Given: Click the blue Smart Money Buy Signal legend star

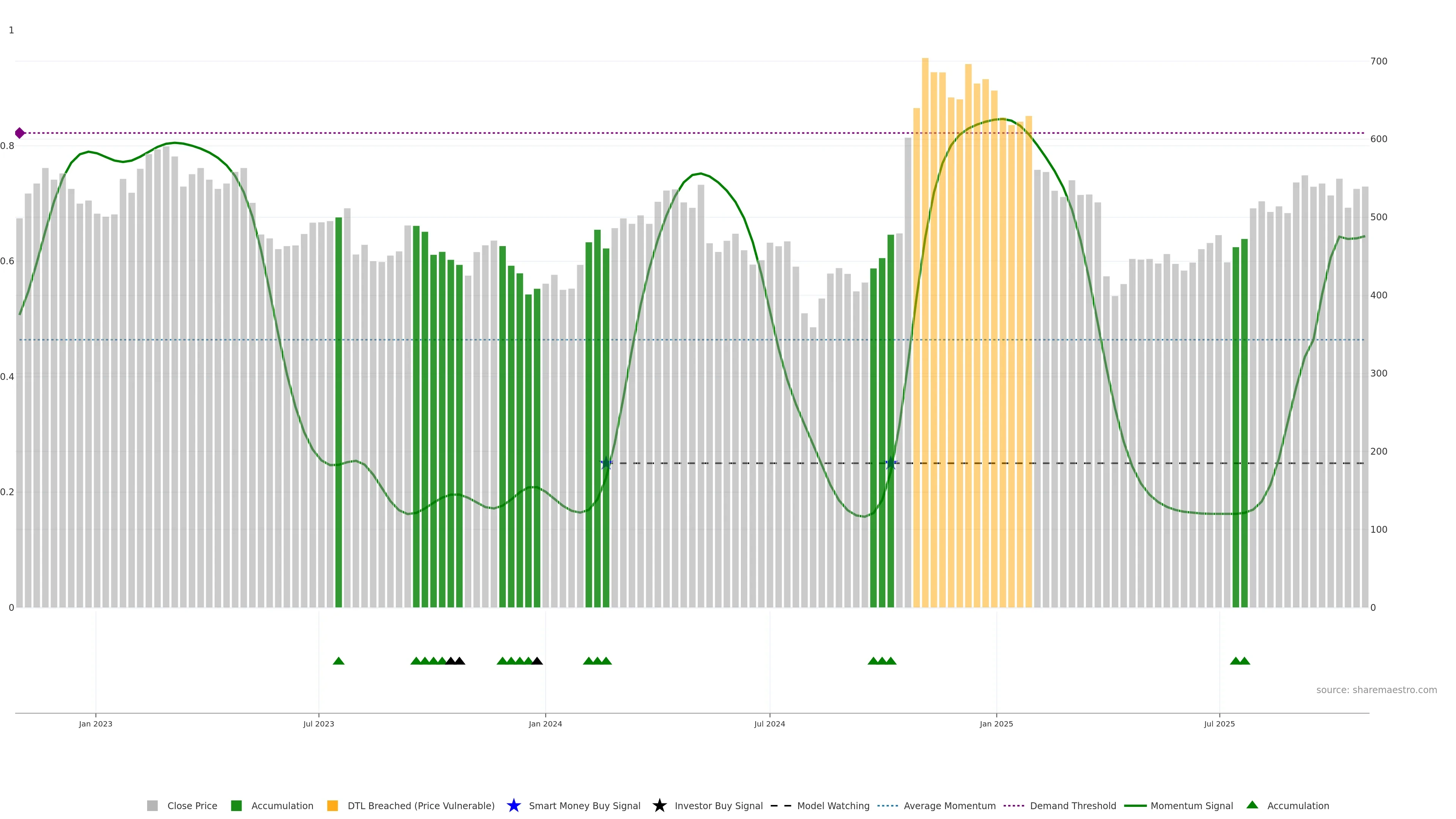Looking at the screenshot, I should [x=513, y=805].
